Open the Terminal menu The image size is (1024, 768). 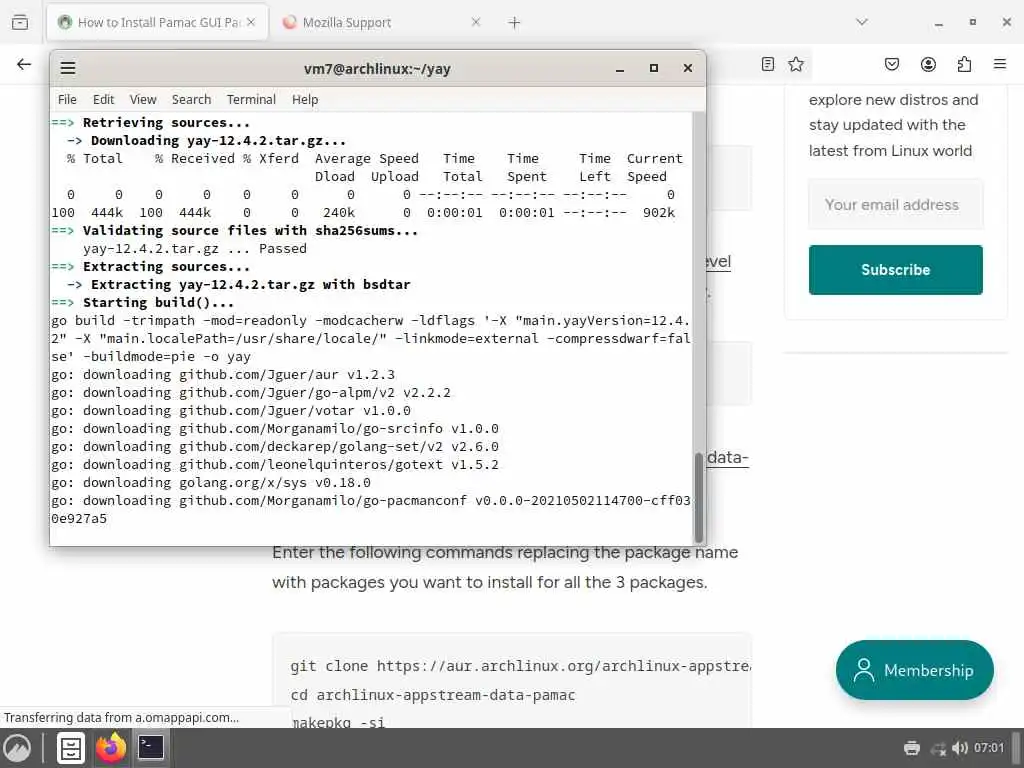tap(251, 100)
